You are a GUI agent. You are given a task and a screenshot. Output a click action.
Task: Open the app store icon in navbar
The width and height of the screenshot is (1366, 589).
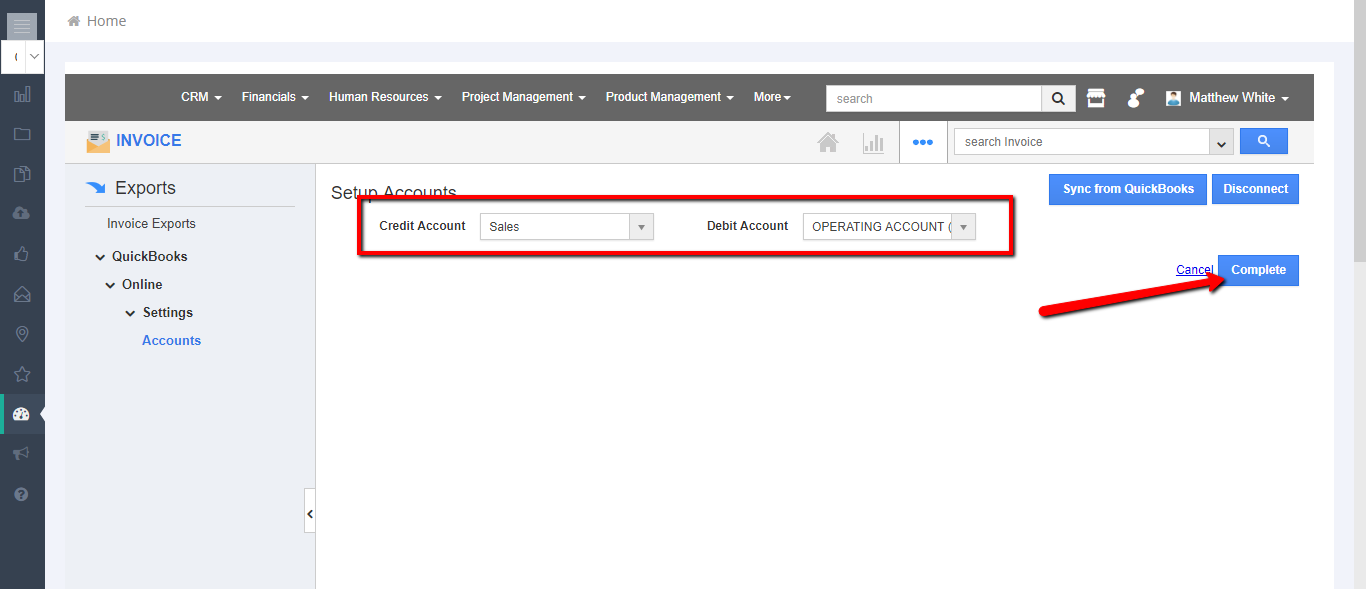1096,98
